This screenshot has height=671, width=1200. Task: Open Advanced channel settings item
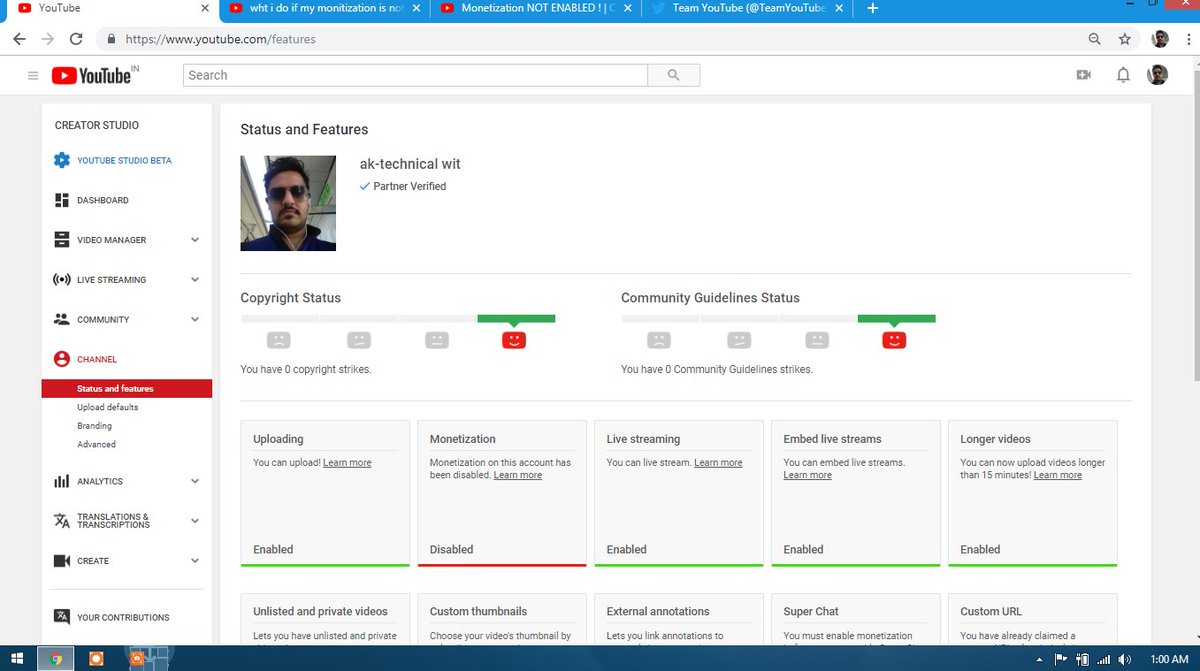pos(96,444)
